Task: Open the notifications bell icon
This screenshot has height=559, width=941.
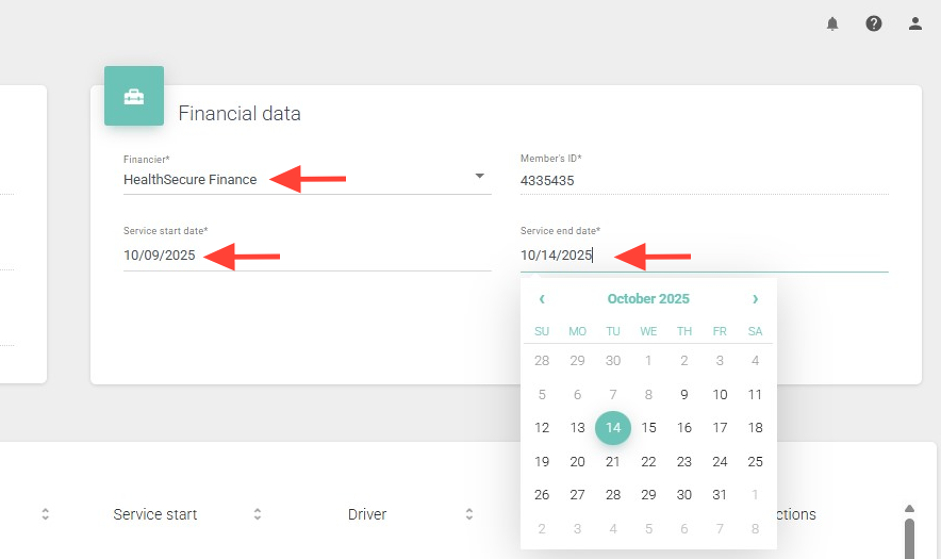Action: [832, 24]
